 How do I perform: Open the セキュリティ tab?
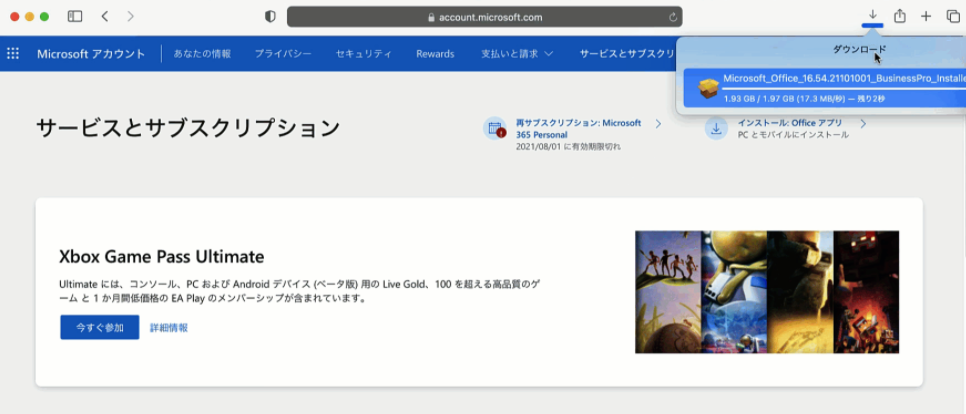(x=363, y=54)
